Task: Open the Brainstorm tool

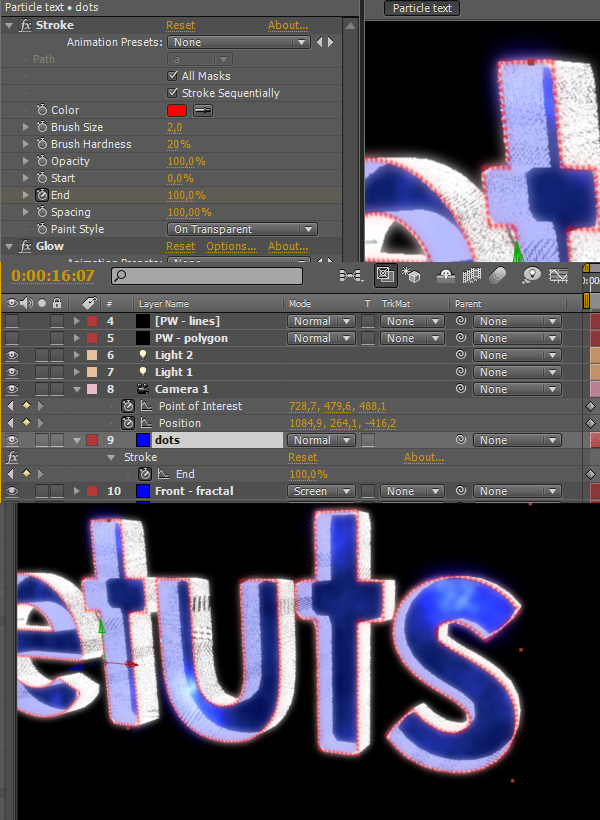Action: (531, 275)
